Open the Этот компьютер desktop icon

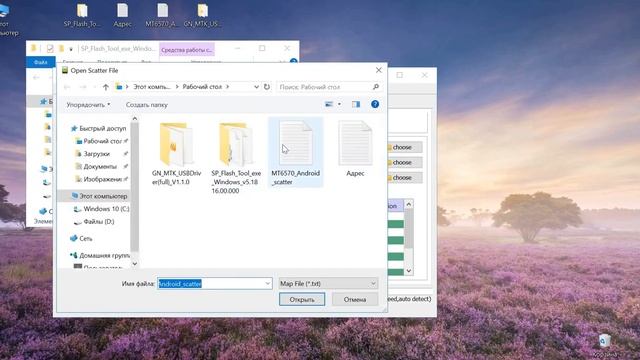tap(6, 20)
